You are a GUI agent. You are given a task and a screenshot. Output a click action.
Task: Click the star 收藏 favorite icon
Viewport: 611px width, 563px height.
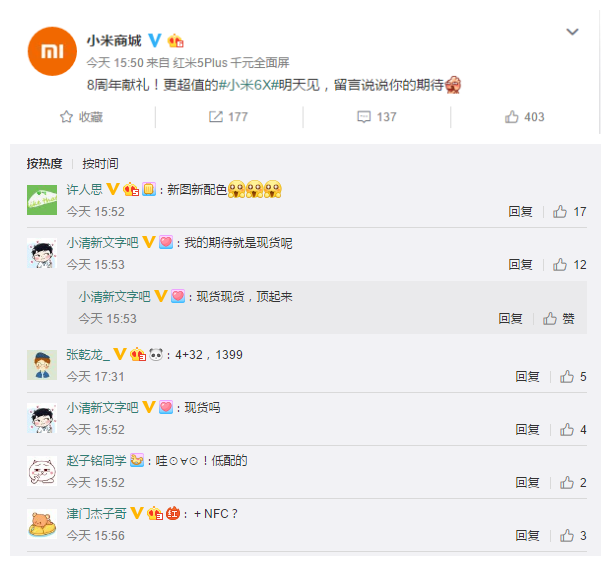67,117
